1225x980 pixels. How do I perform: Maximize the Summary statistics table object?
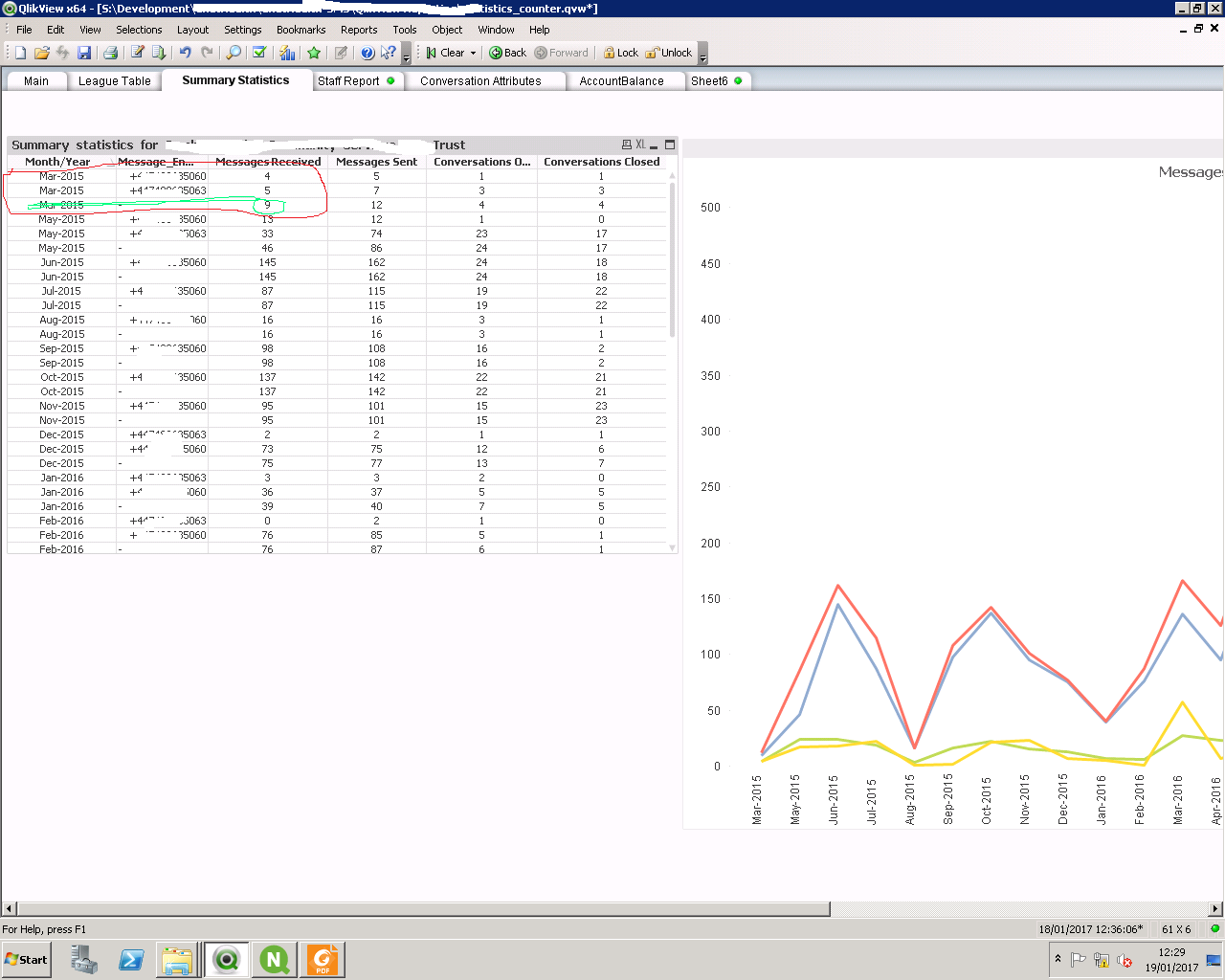[x=670, y=145]
